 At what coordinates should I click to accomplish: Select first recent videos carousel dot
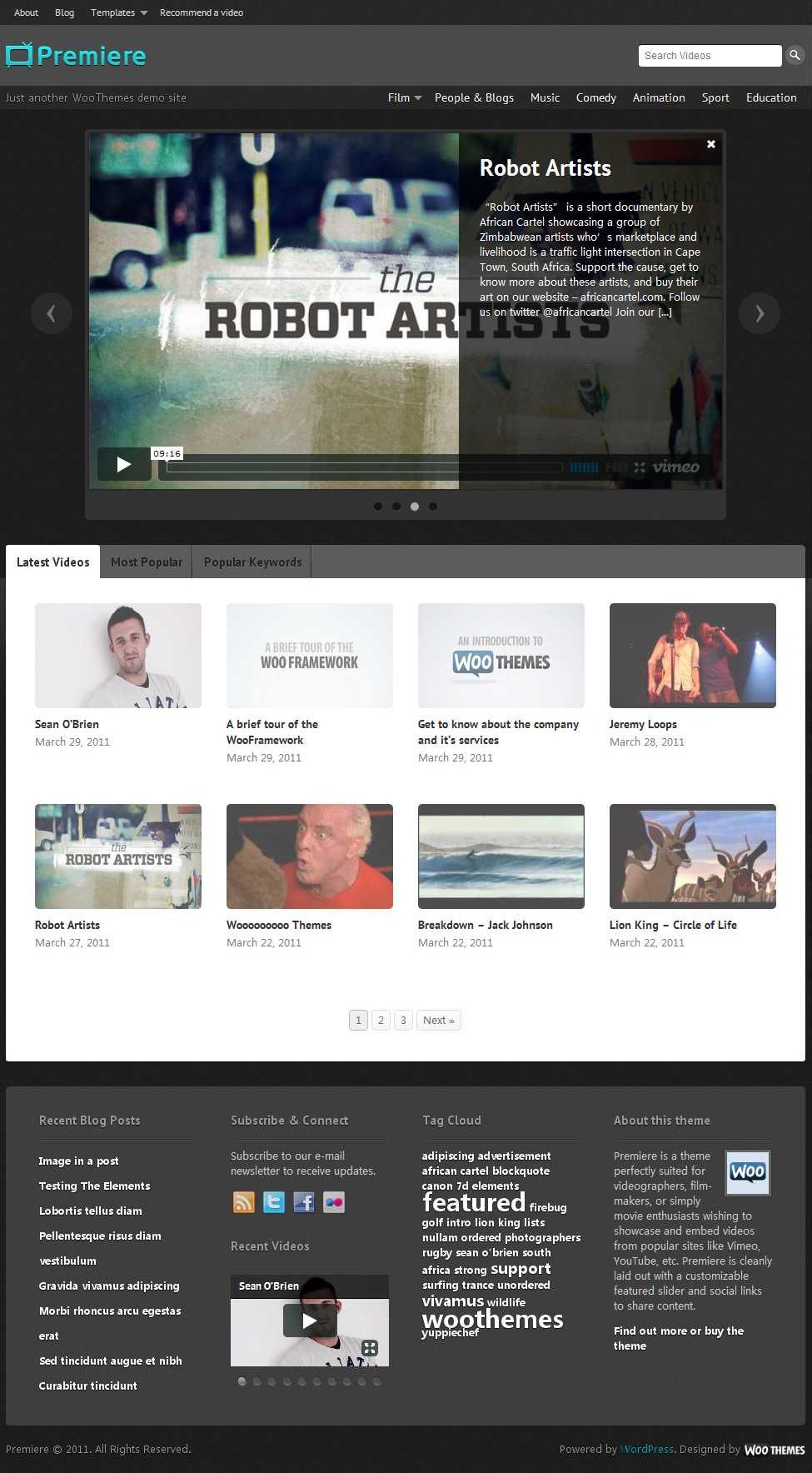(242, 1381)
